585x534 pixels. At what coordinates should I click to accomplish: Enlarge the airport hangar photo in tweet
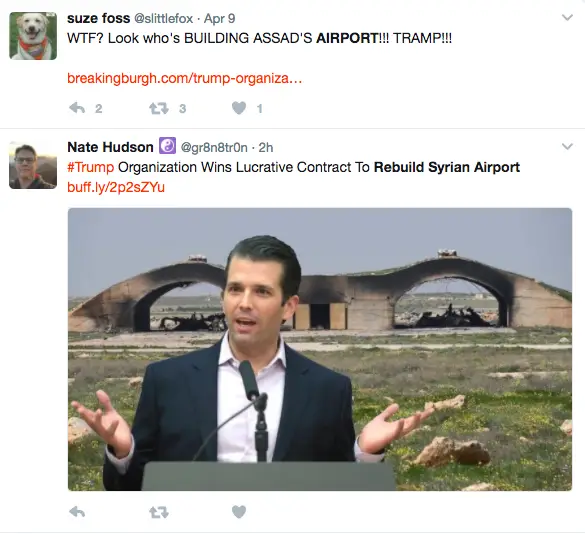tap(320, 349)
